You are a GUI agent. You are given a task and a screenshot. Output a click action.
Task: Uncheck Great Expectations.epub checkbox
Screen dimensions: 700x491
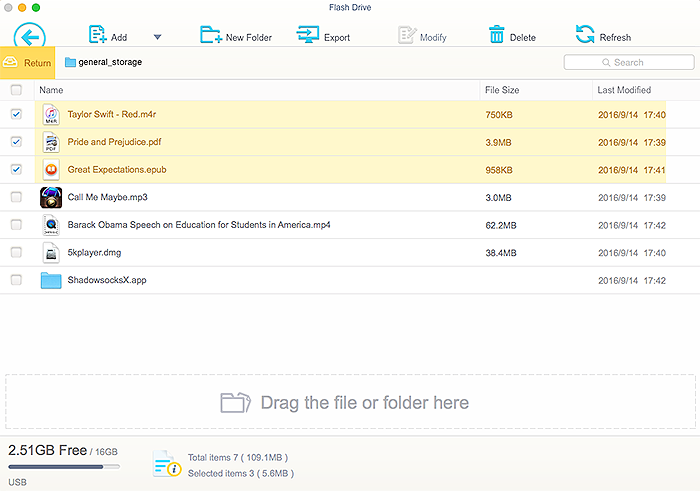pos(16,170)
